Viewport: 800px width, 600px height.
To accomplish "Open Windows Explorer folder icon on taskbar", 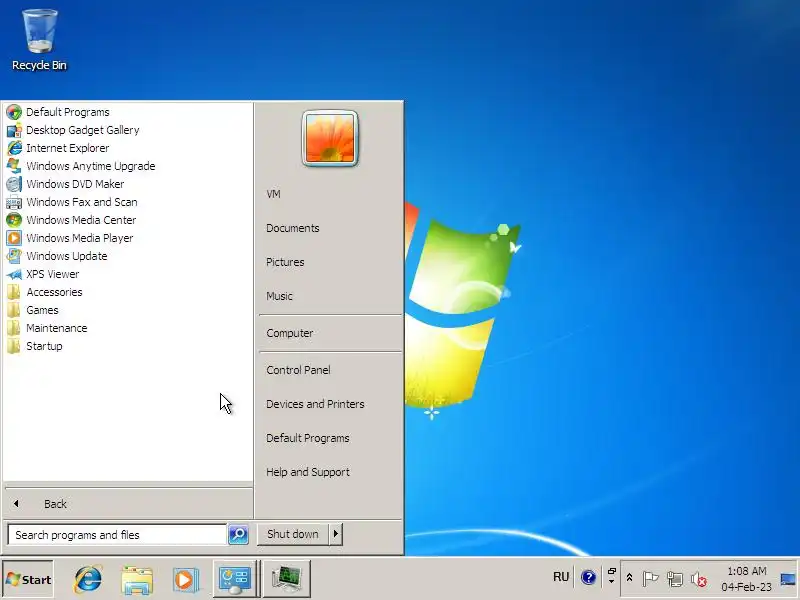I will (137, 580).
